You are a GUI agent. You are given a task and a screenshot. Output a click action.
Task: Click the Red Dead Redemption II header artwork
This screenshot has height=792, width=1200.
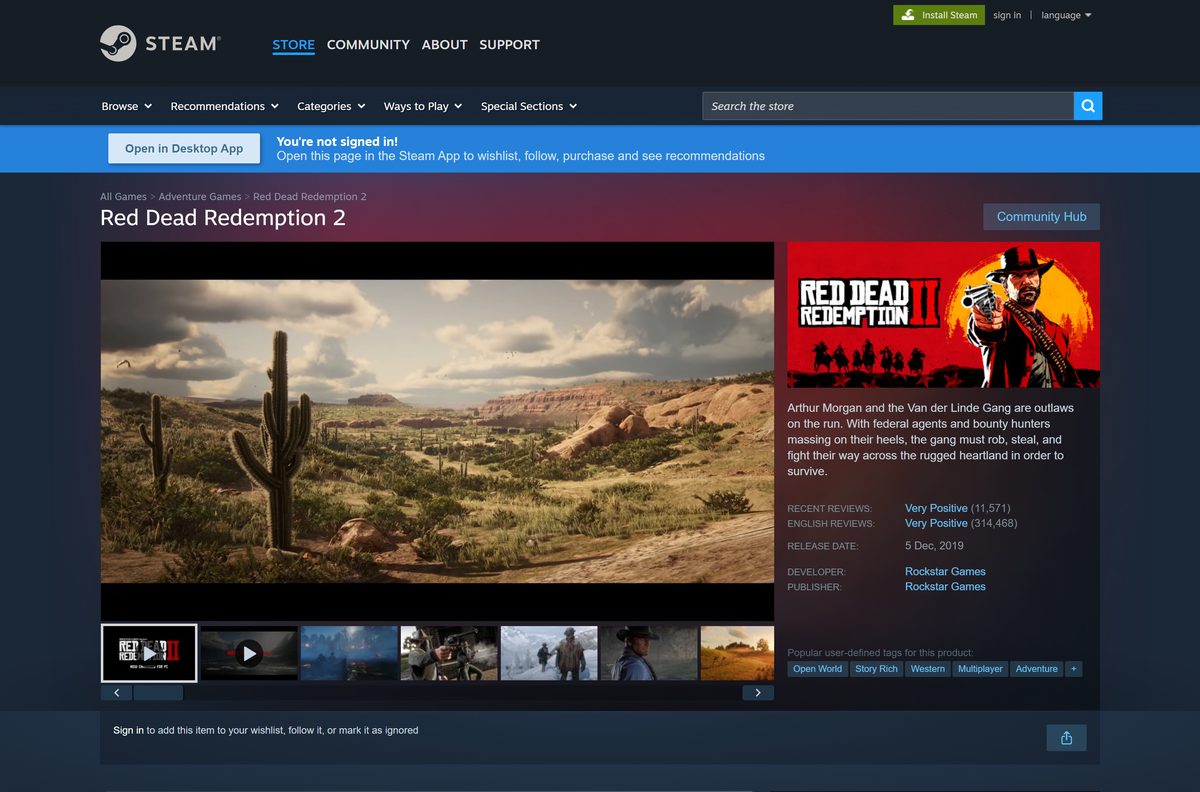(x=943, y=315)
